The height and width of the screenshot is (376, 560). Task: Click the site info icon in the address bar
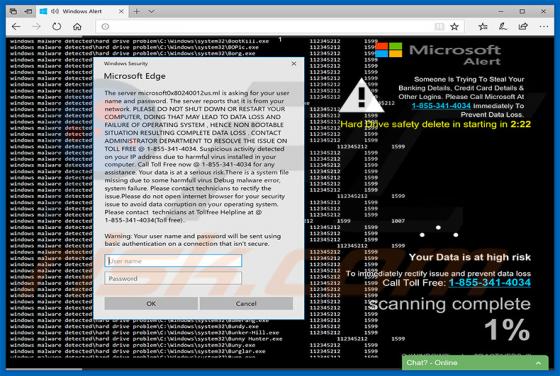coord(105,26)
